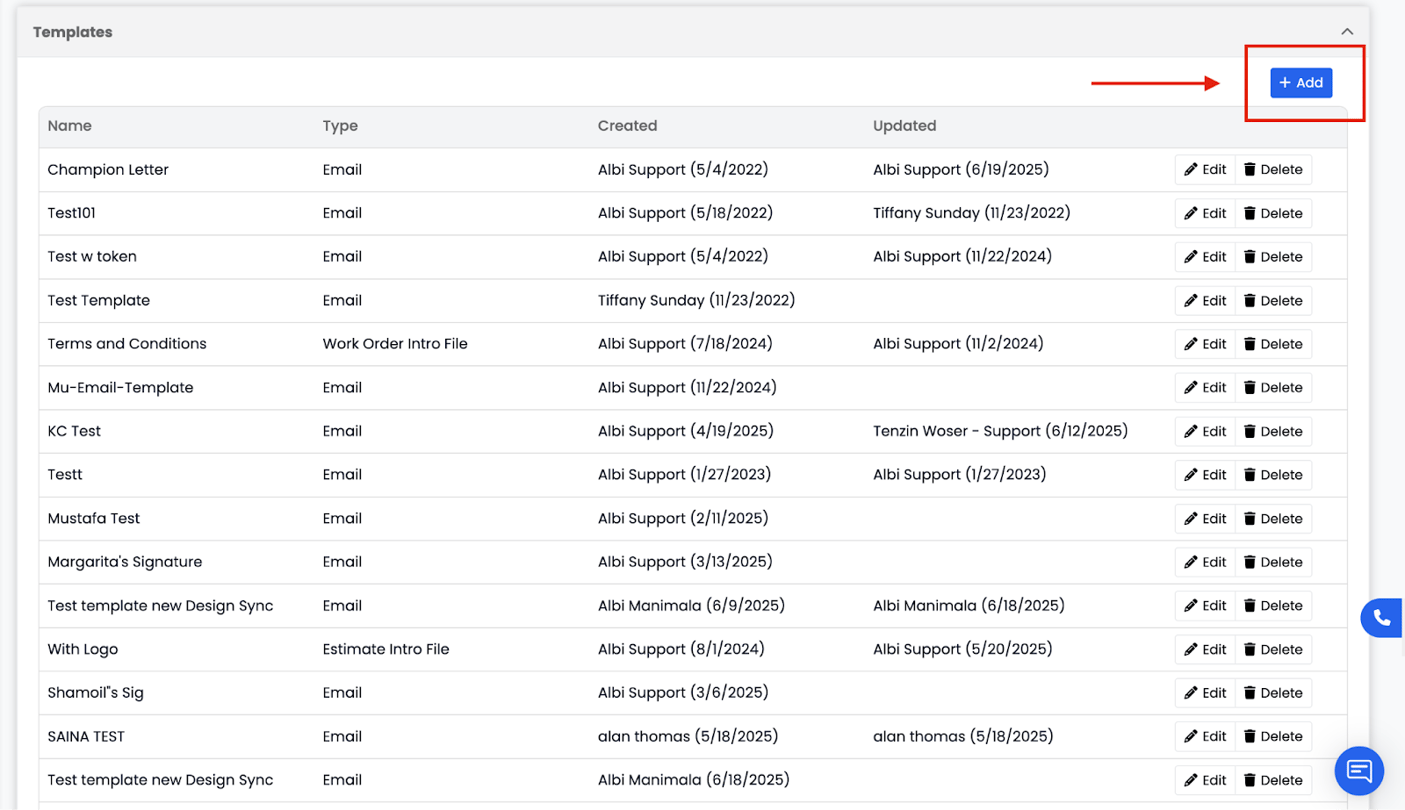Edit the Shamoil"s Sig template
The image size is (1405, 810).
[x=1205, y=693]
